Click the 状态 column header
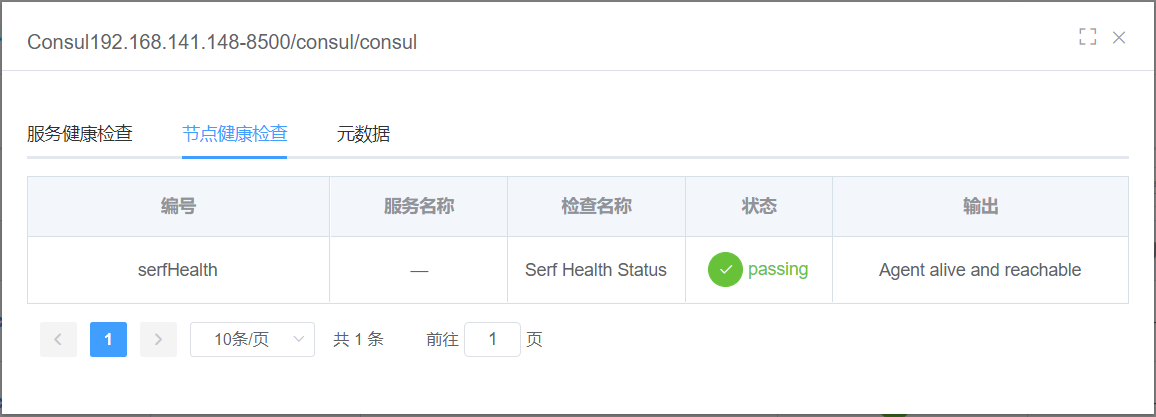The width and height of the screenshot is (1156, 417). pos(759,206)
